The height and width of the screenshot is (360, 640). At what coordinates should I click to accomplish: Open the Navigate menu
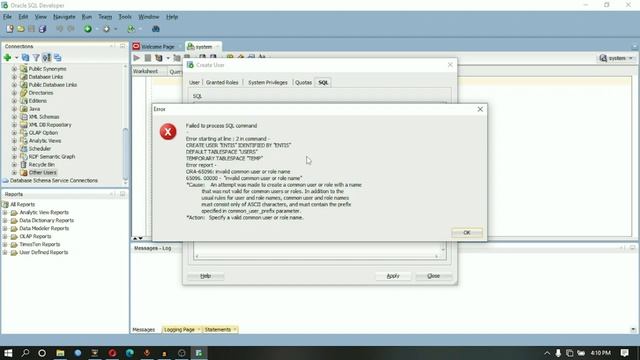(x=64, y=17)
